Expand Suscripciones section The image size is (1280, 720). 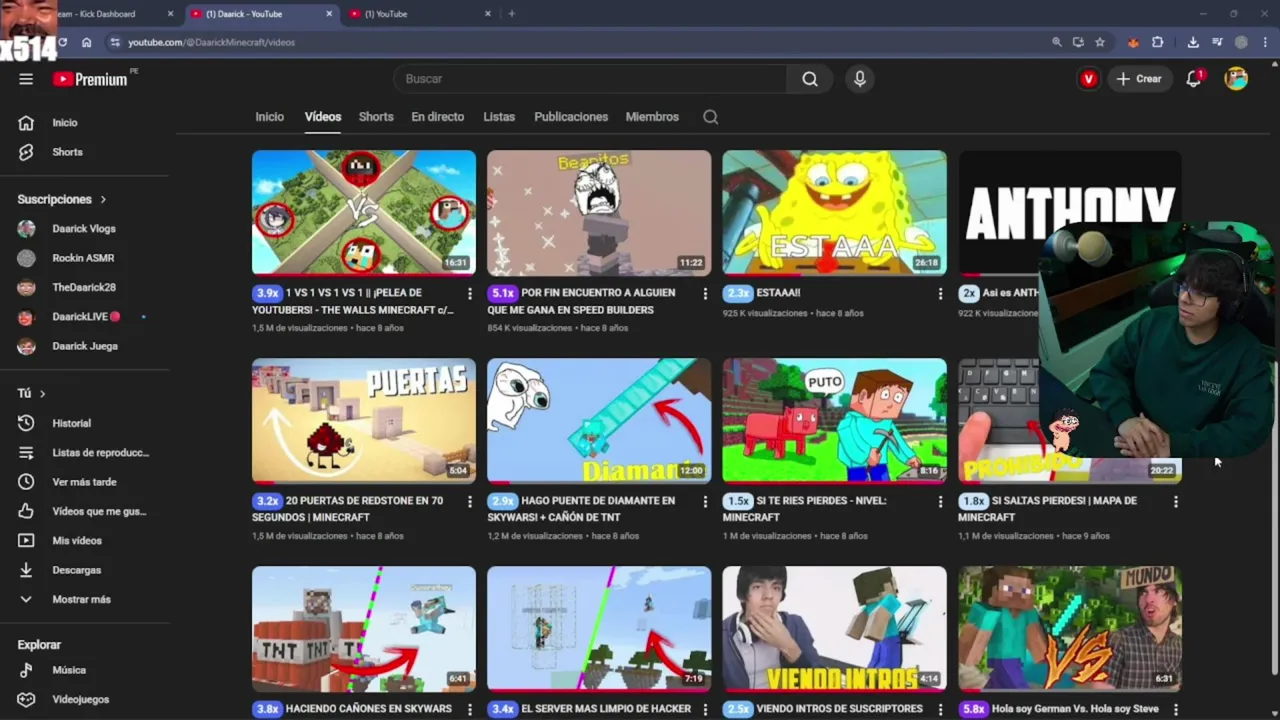pos(62,200)
